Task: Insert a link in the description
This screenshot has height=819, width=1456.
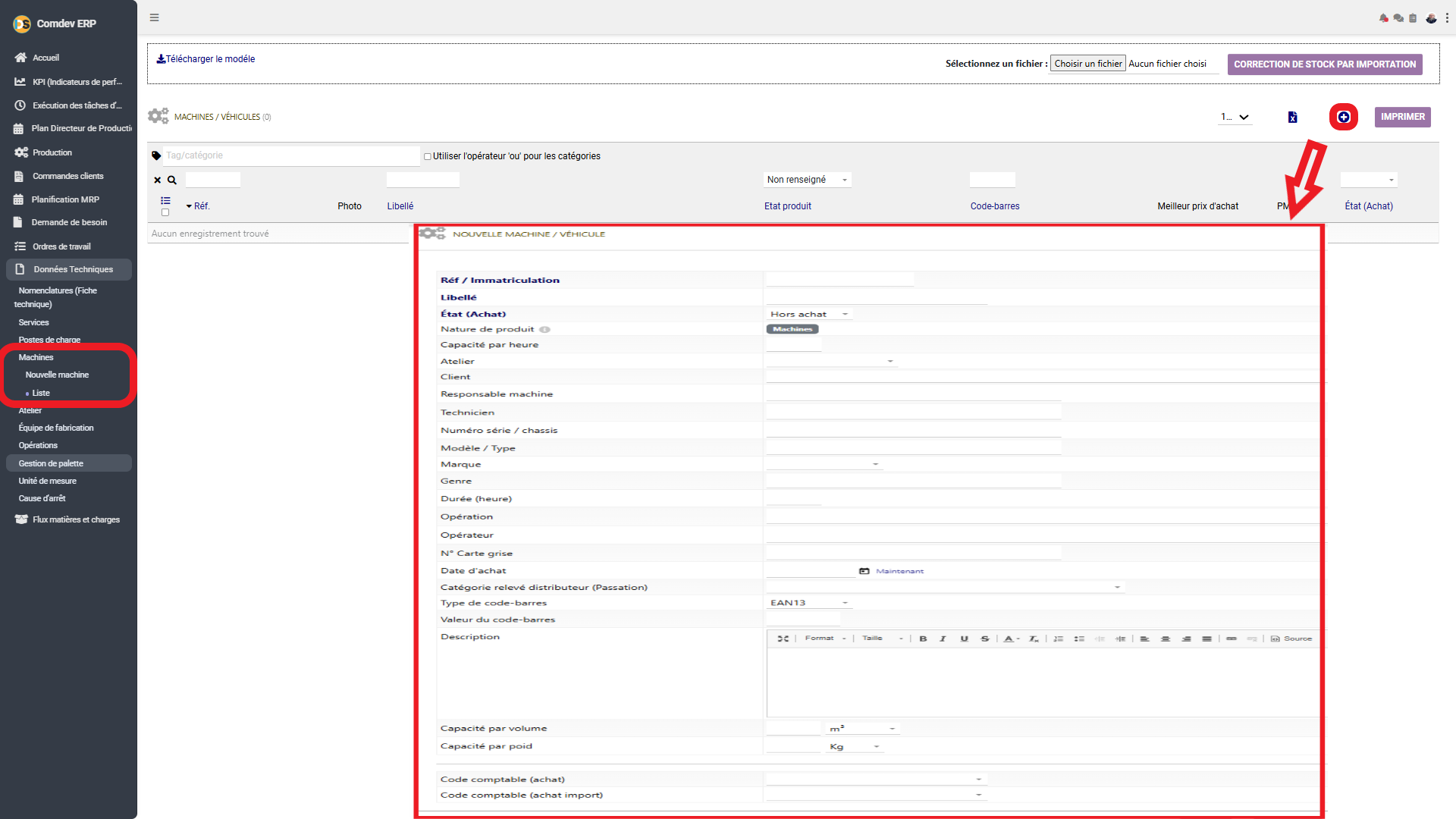Action: 1232,639
